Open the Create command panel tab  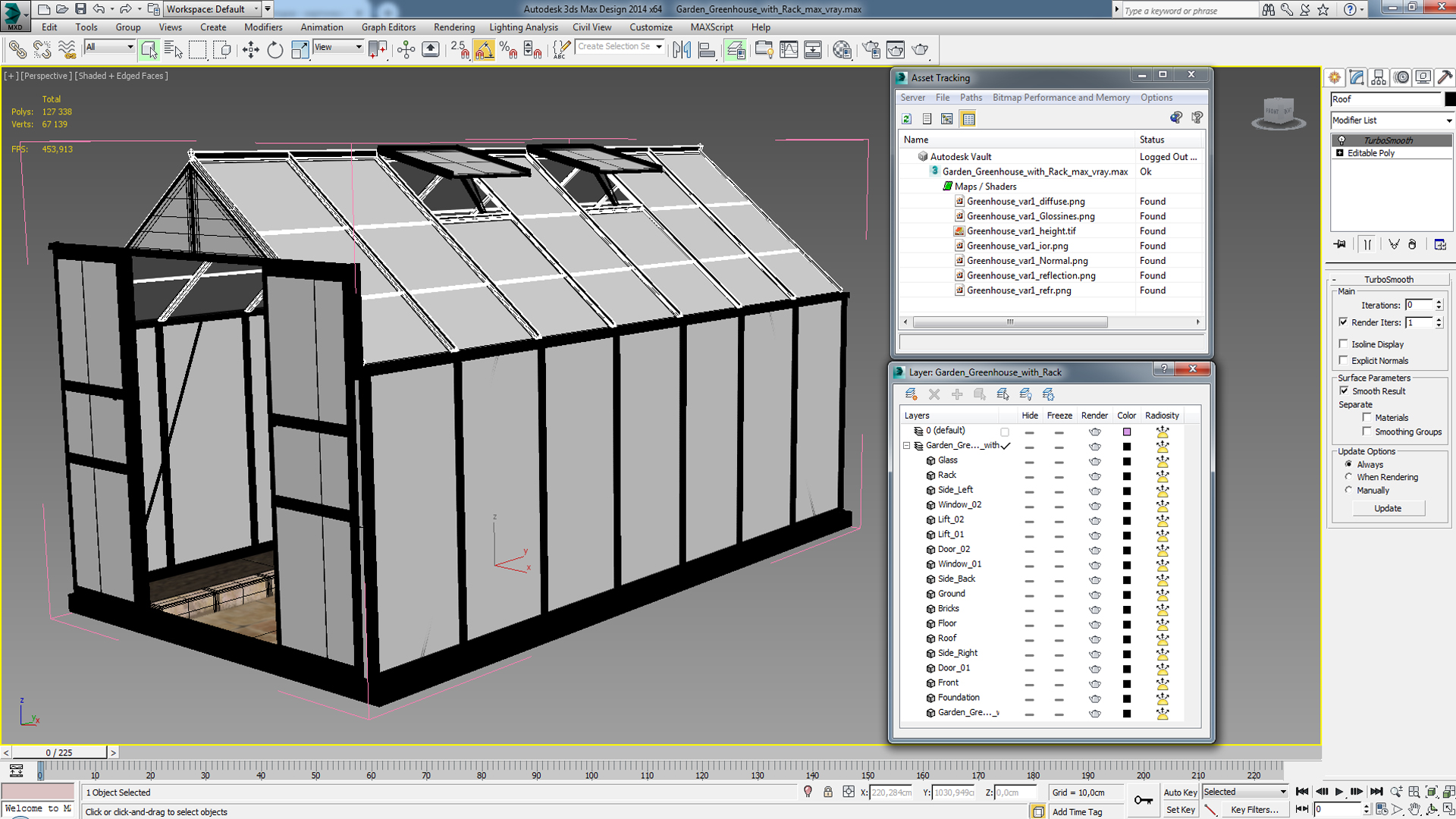1335,77
